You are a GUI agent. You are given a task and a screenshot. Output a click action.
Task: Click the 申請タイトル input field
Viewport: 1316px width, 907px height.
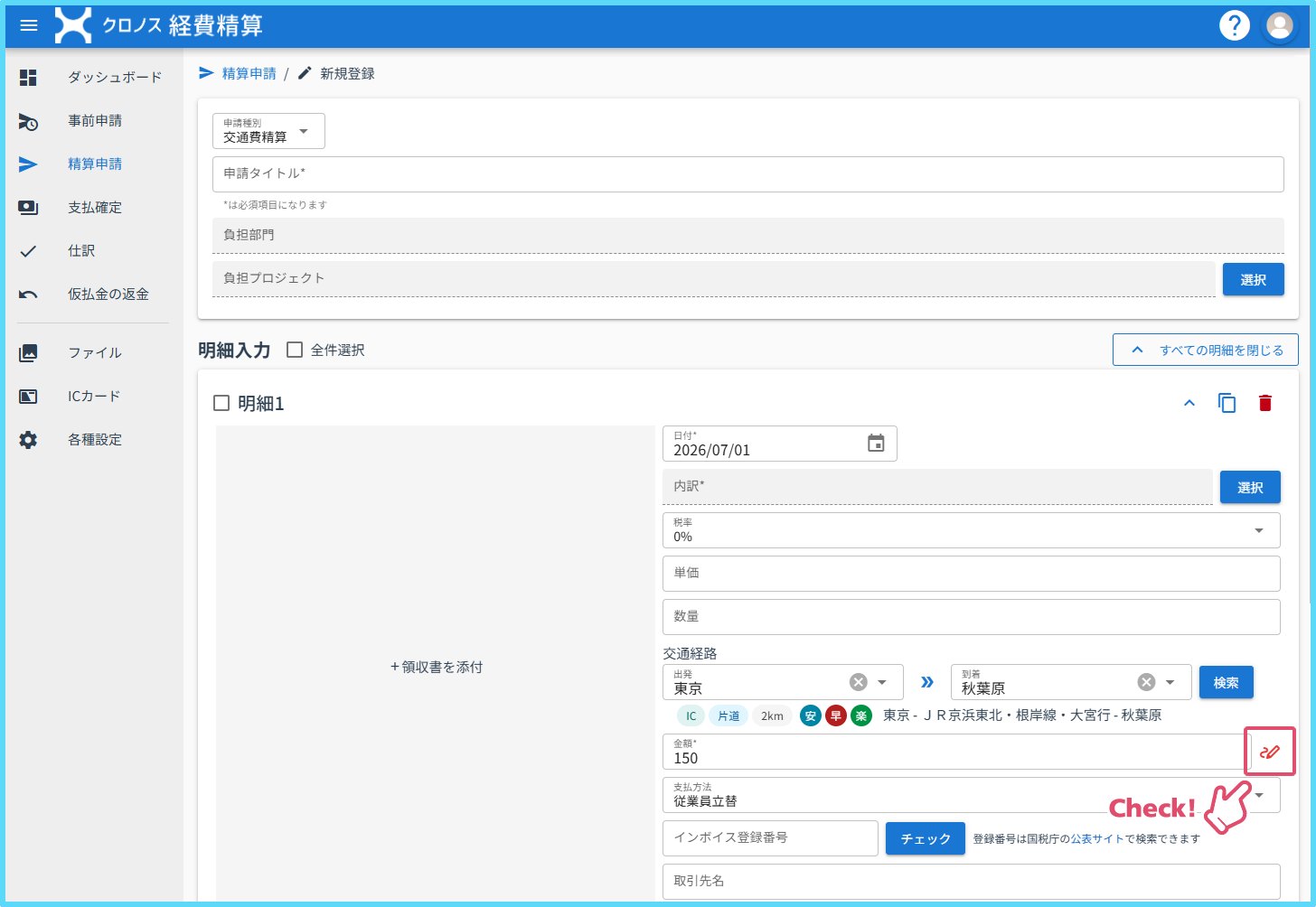[x=748, y=174]
